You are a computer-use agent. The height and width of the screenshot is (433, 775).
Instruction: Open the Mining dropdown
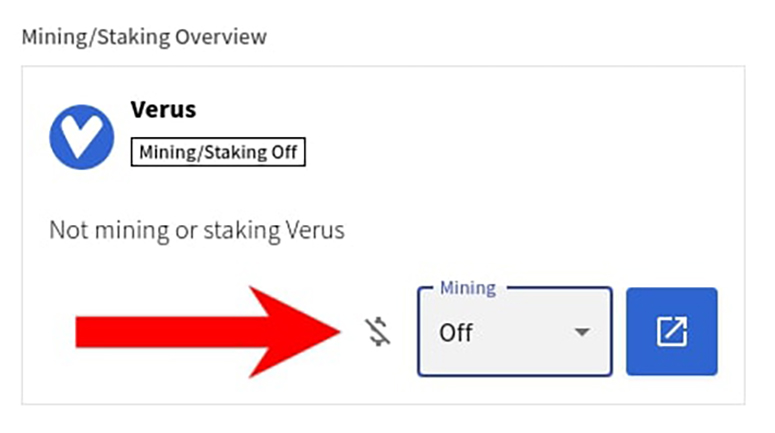pyautogui.click(x=514, y=332)
